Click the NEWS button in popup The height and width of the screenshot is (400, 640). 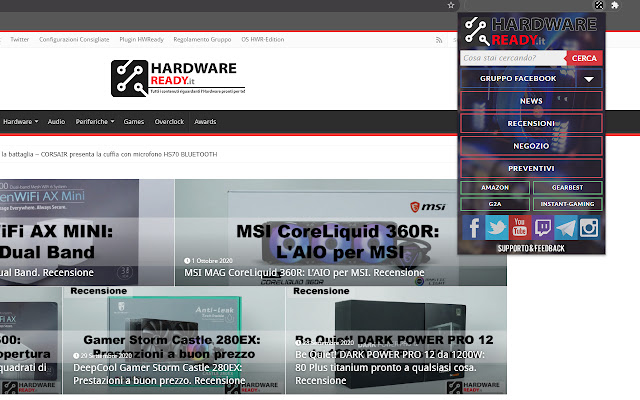[x=531, y=101]
